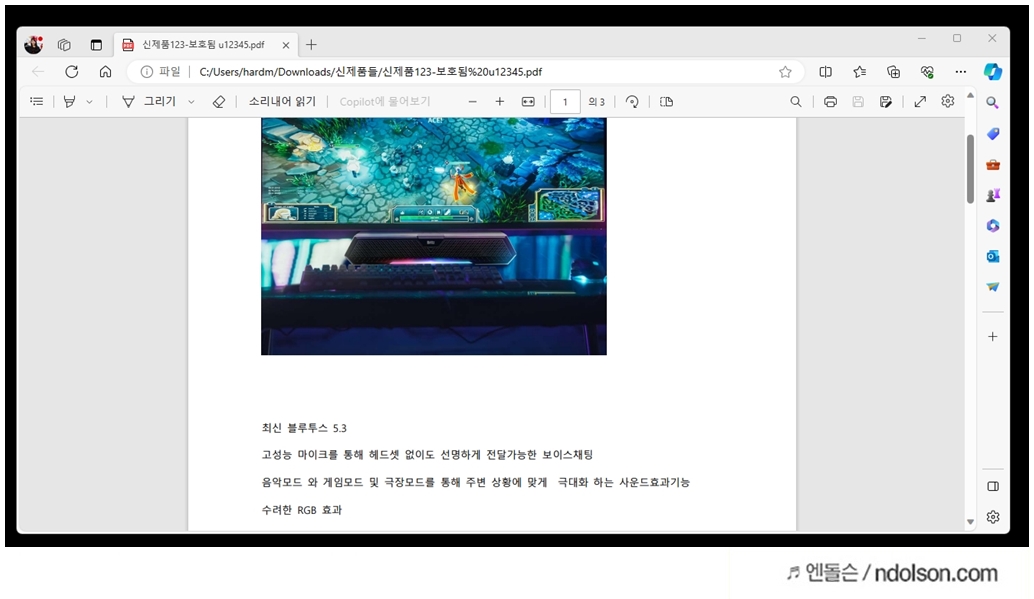Open the Tools briefcase in the sidebar
This screenshot has width=1034, height=599.
click(992, 164)
